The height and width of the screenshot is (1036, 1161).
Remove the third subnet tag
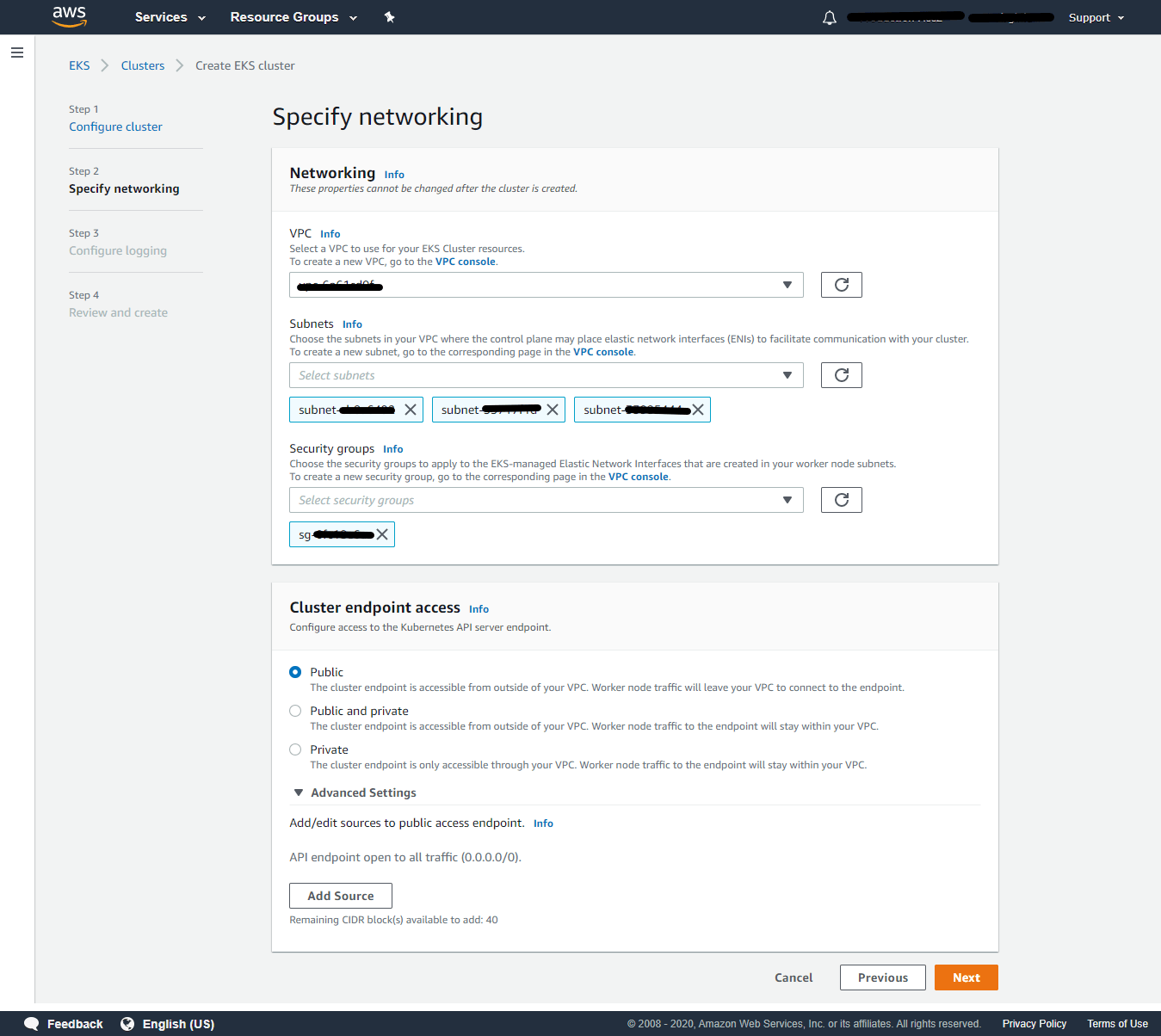click(x=698, y=410)
